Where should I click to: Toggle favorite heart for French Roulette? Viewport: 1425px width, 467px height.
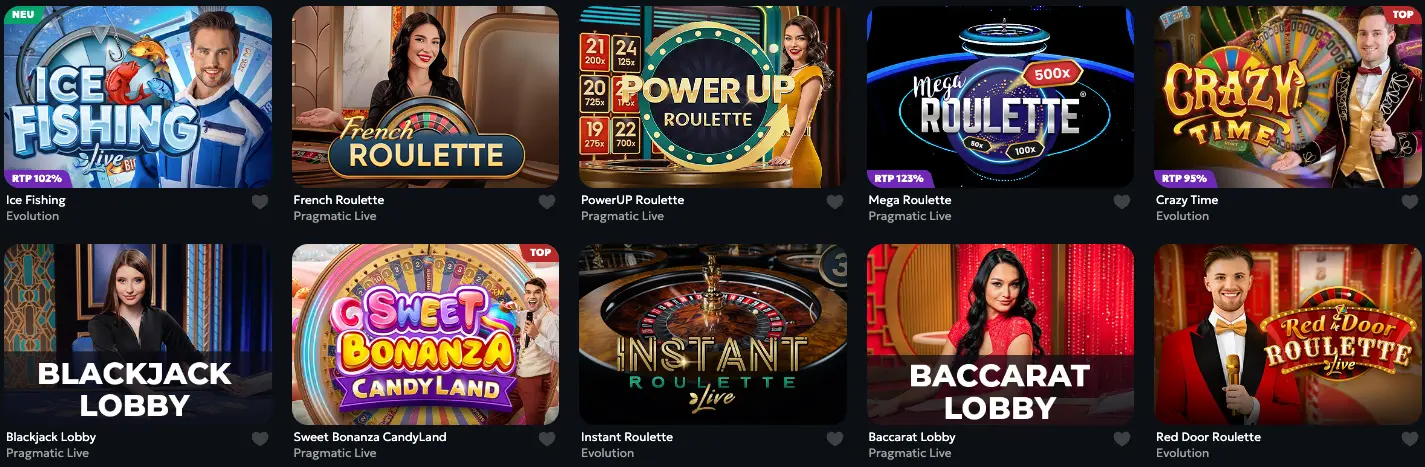[547, 201]
